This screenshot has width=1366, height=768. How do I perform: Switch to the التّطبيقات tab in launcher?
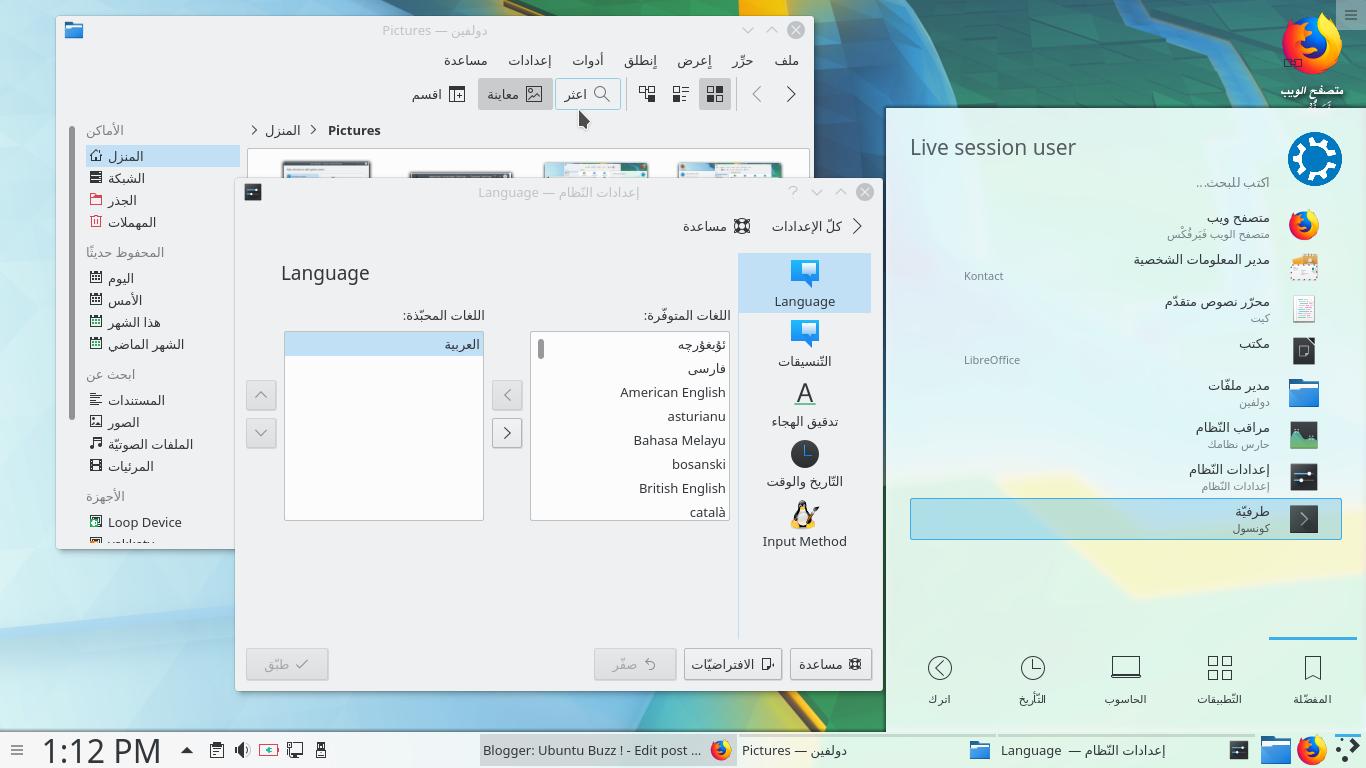tap(1220, 678)
